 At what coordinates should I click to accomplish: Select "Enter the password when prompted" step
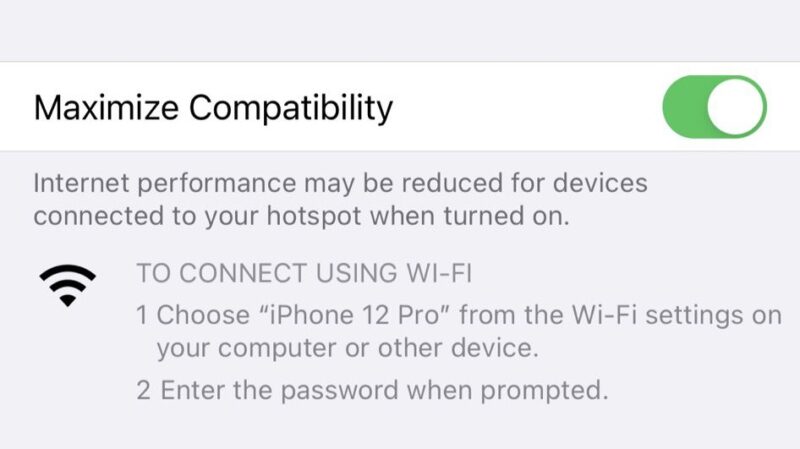coord(384,391)
